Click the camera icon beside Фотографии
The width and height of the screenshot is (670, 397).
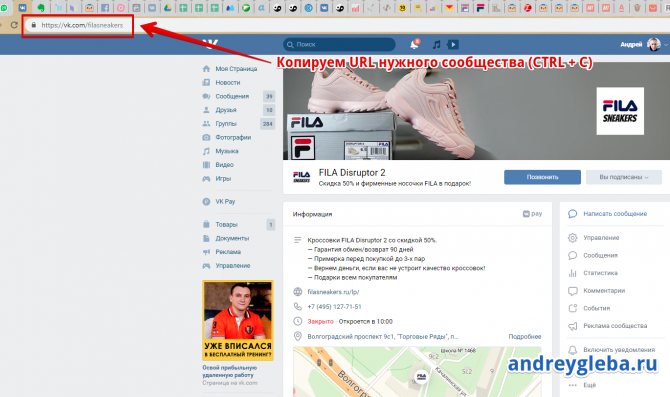pos(206,137)
